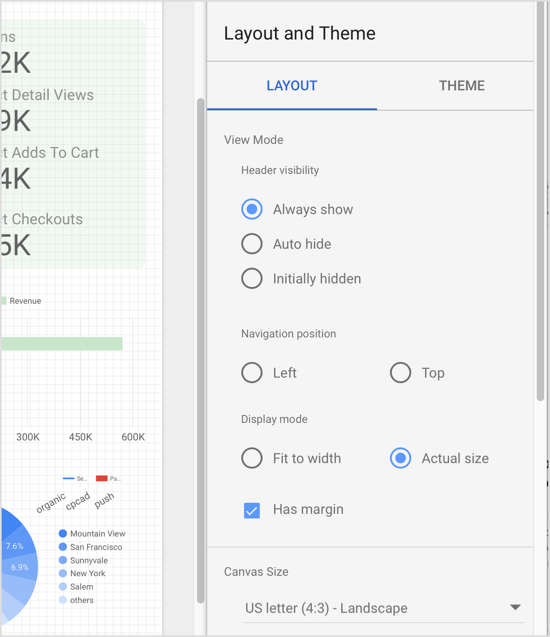Click the Header visibility label
550x637 pixels.
(x=280, y=170)
